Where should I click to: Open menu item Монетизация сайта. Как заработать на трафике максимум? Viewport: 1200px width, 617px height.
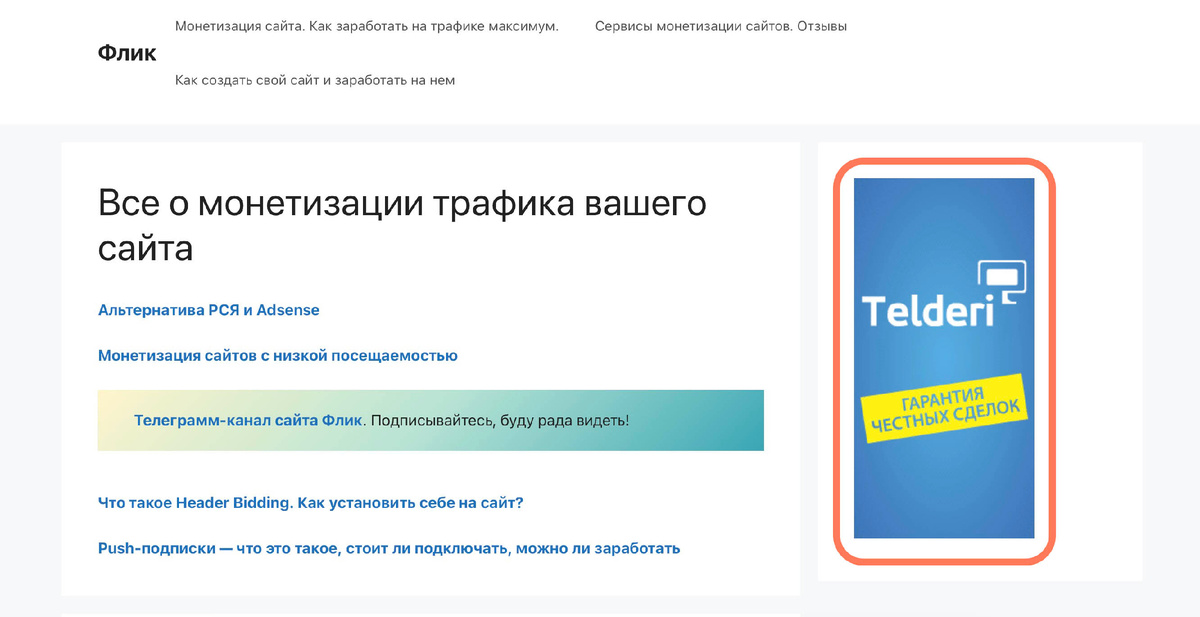[x=367, y=26]
